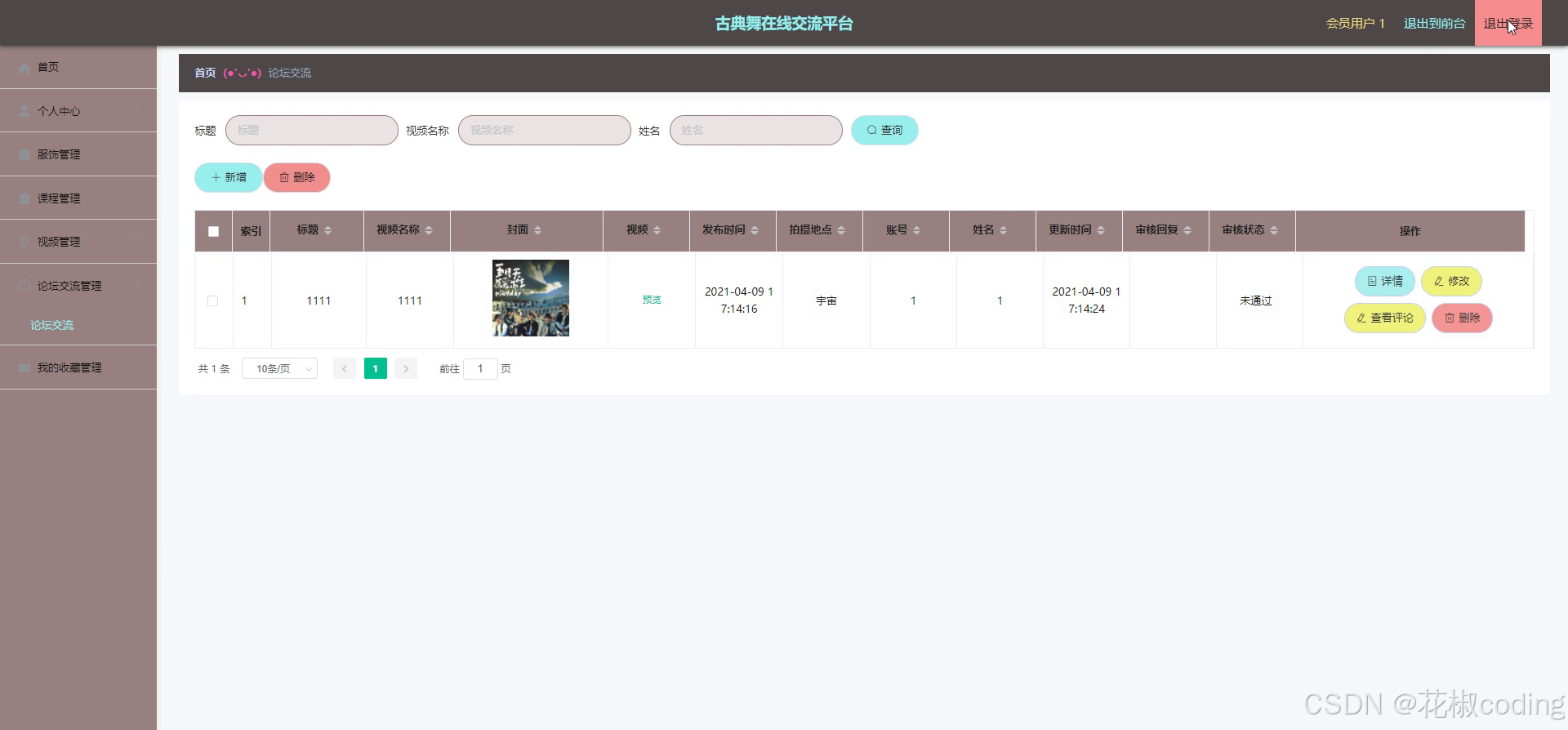Click the title 古典舞在线交流平台
The image size is (1568, 730).
[x=784, y=24]
